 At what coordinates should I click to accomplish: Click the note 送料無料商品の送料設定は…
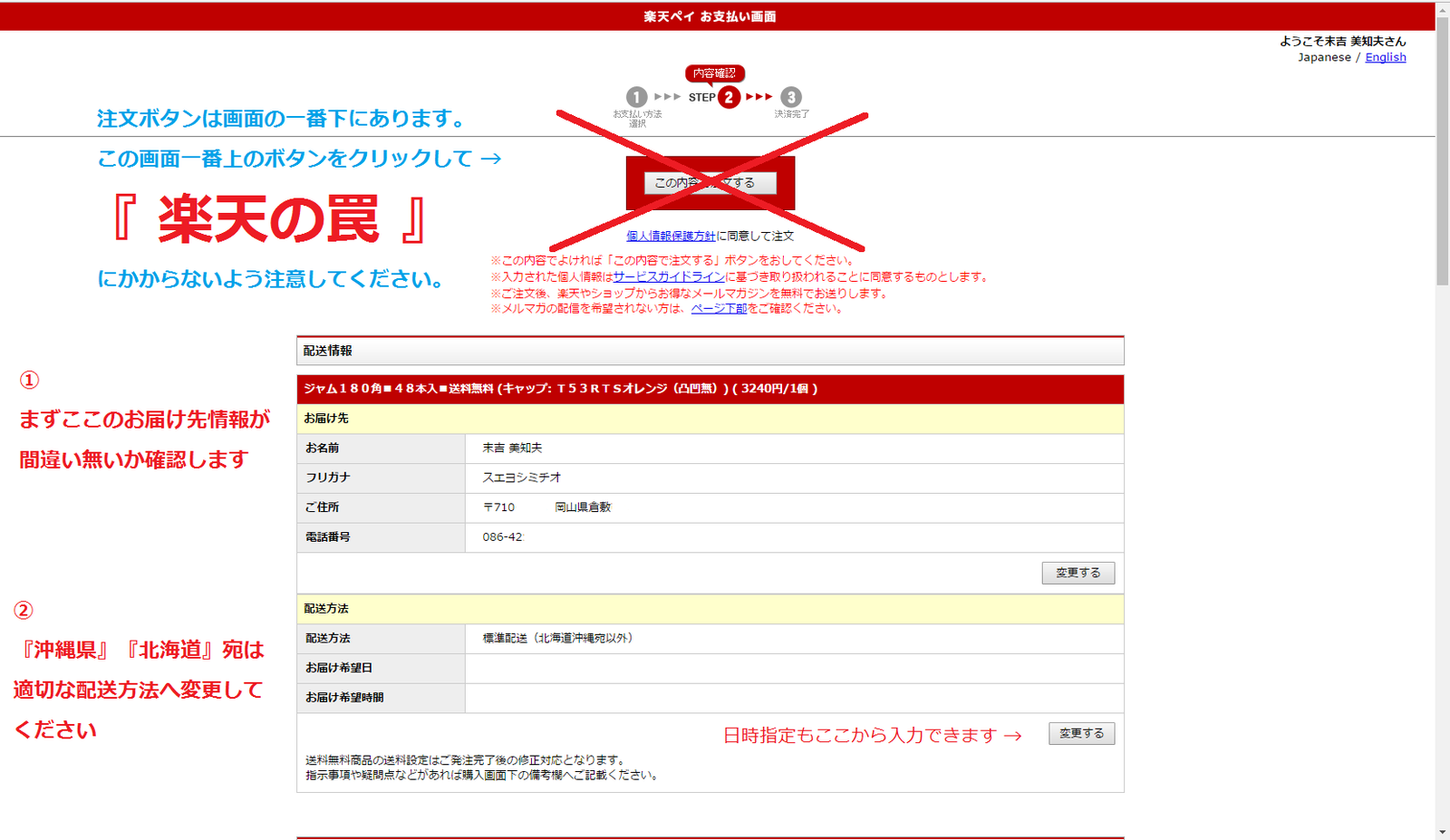466,760
